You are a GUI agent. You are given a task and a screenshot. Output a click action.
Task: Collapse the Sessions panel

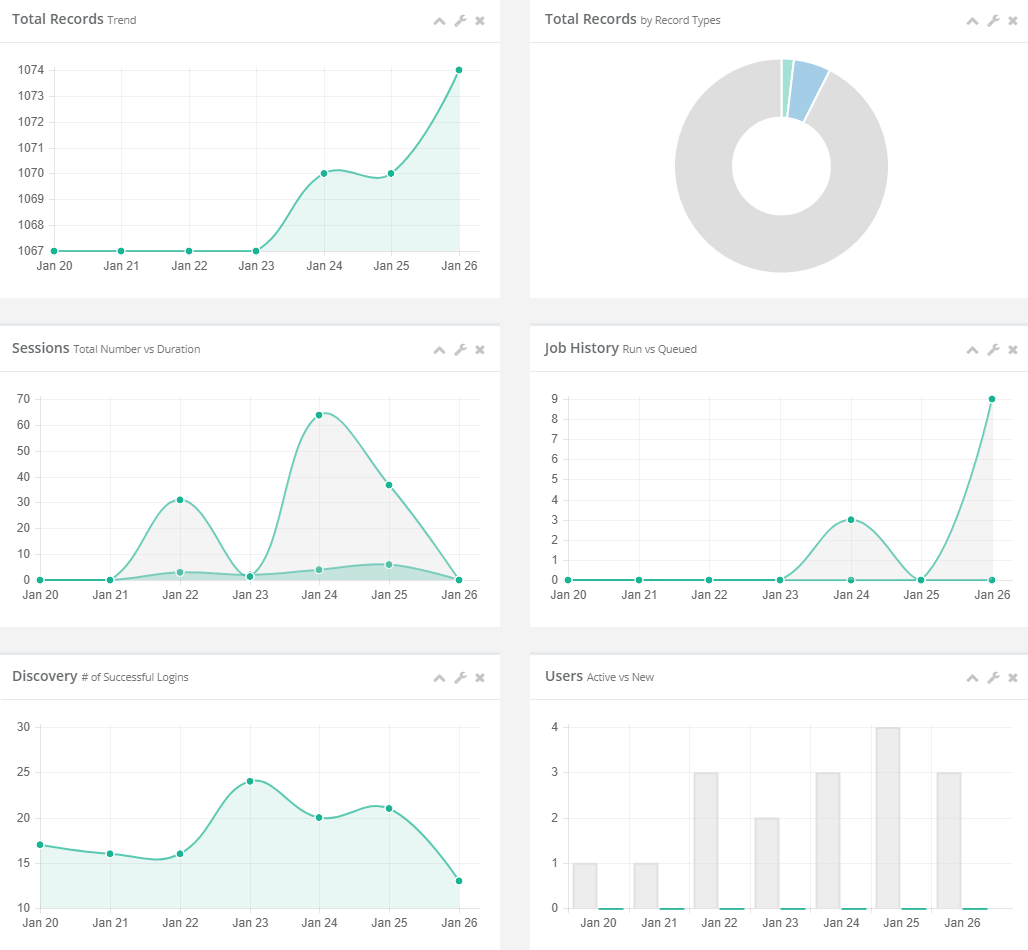(x=439, y=350)
